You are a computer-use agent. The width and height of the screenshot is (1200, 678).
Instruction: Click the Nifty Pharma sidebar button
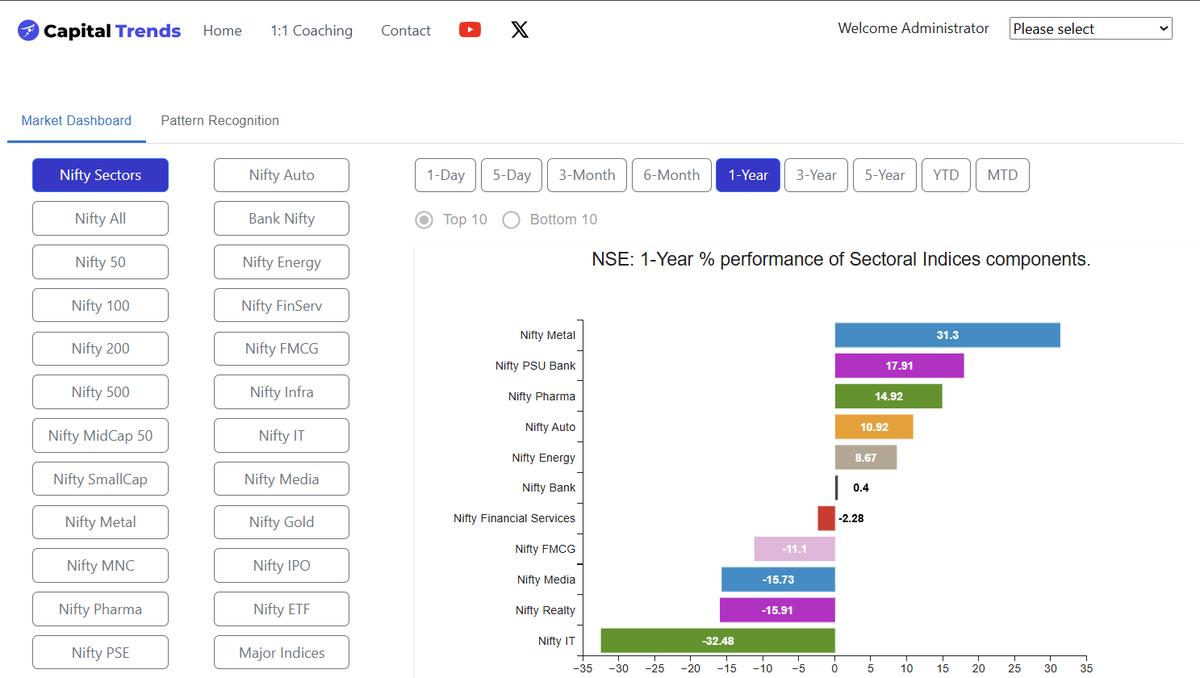click(100, 609)
